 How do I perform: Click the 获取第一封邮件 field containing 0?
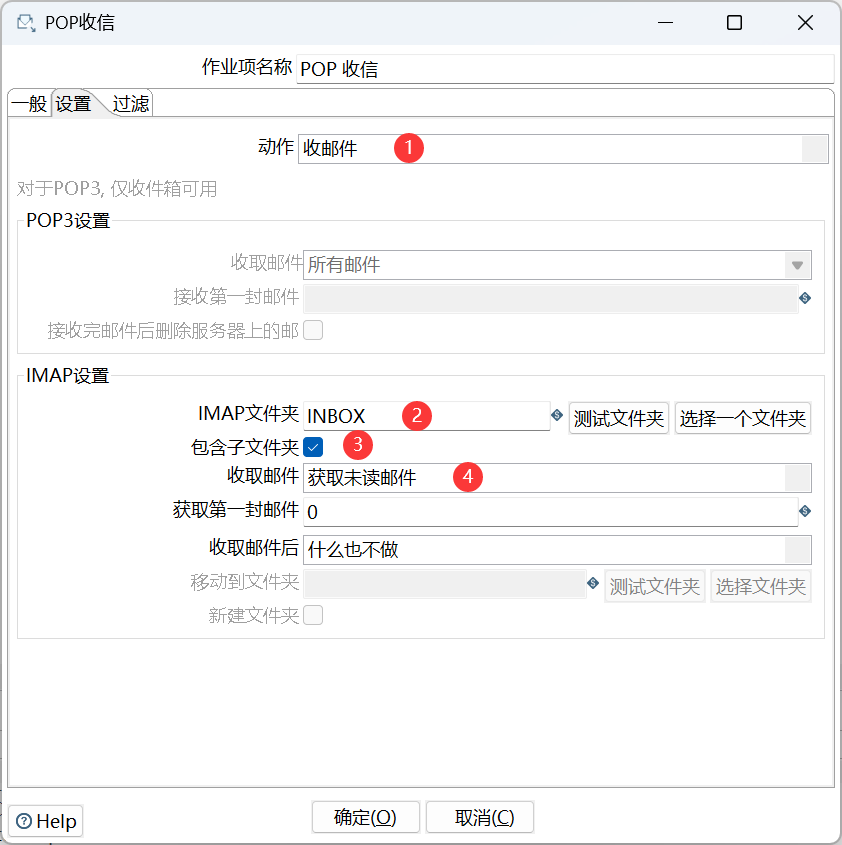coord(550,512)
